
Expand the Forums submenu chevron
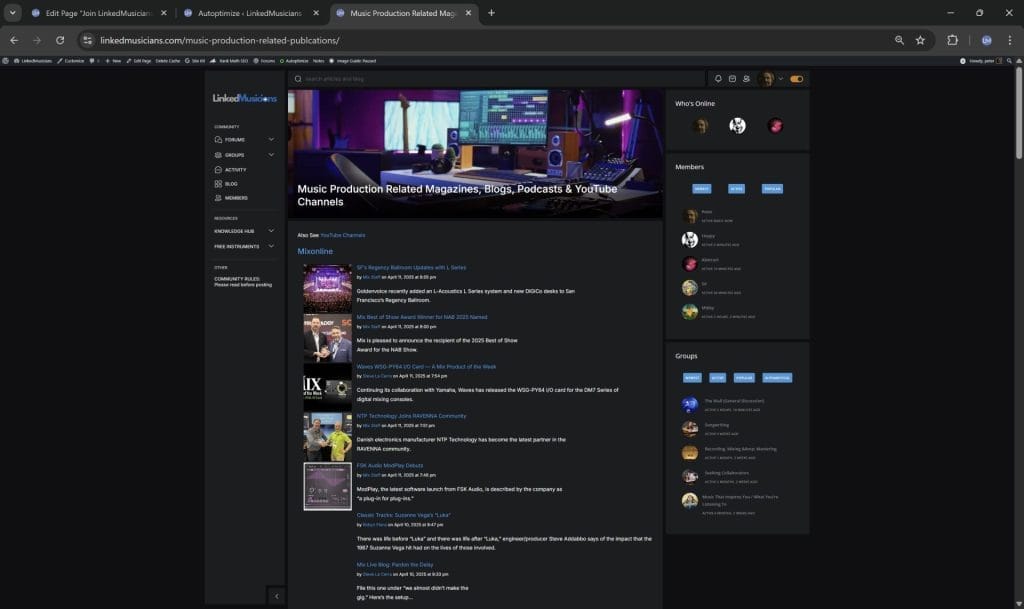[271, 140]
